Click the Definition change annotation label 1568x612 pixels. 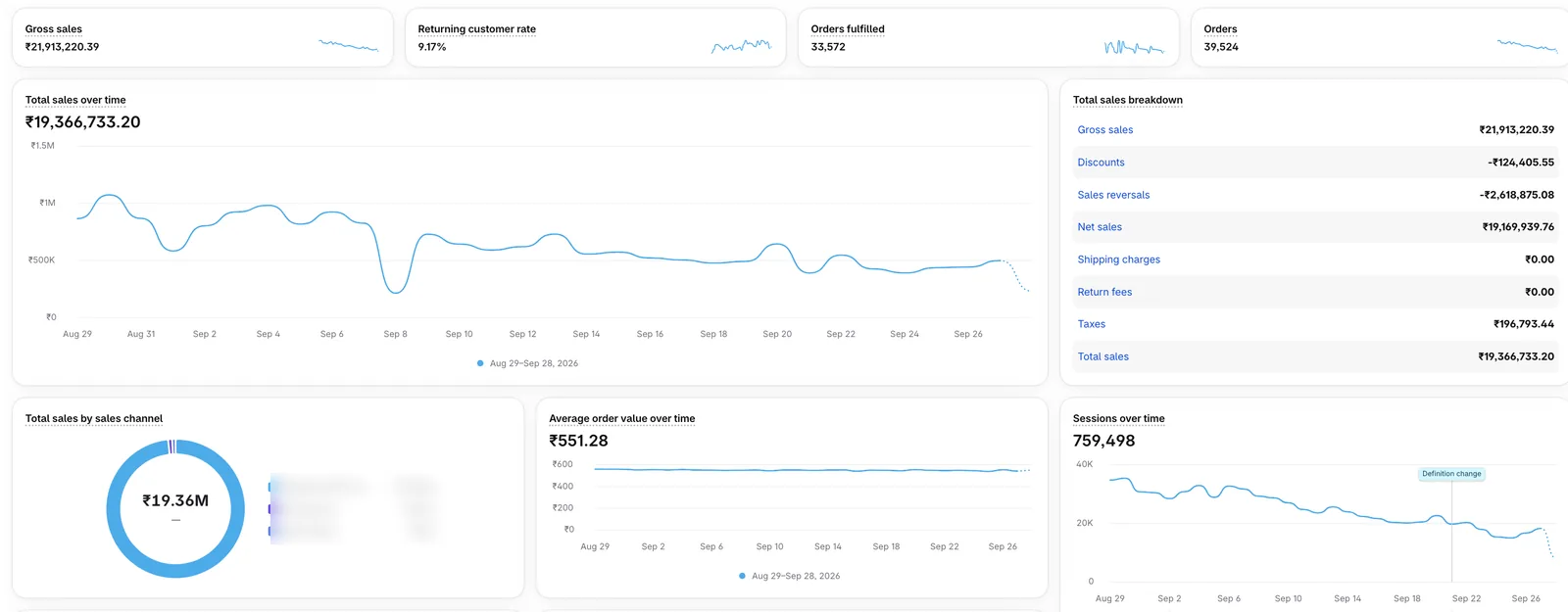1452,474
